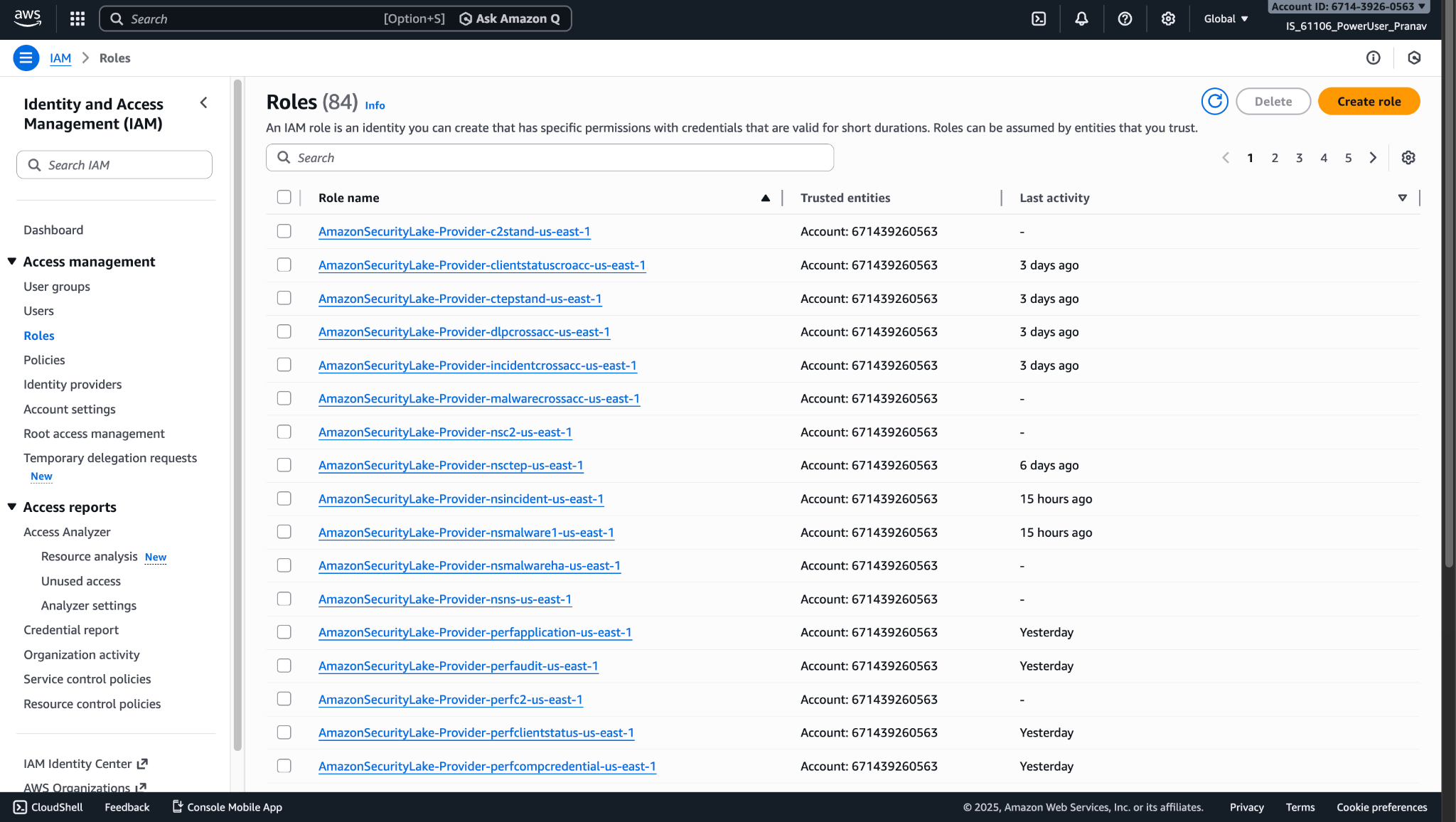Open Policies in the sidebar
This screenshot has height=822, width=1456.
44,360
